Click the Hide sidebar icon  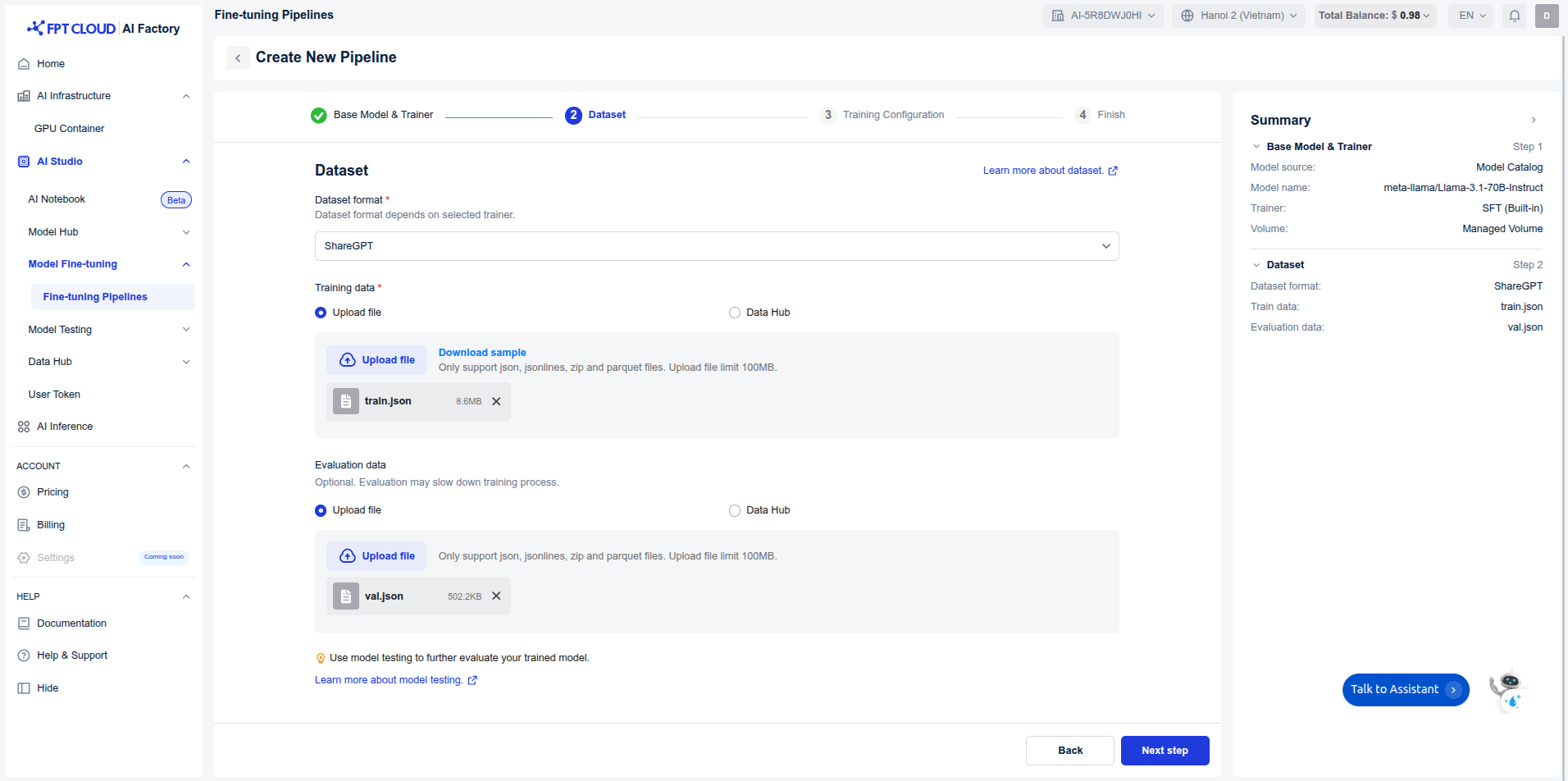24,688
